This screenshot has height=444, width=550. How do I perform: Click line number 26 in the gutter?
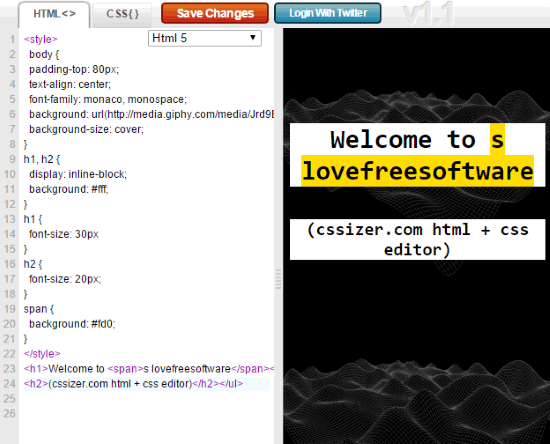10,414
